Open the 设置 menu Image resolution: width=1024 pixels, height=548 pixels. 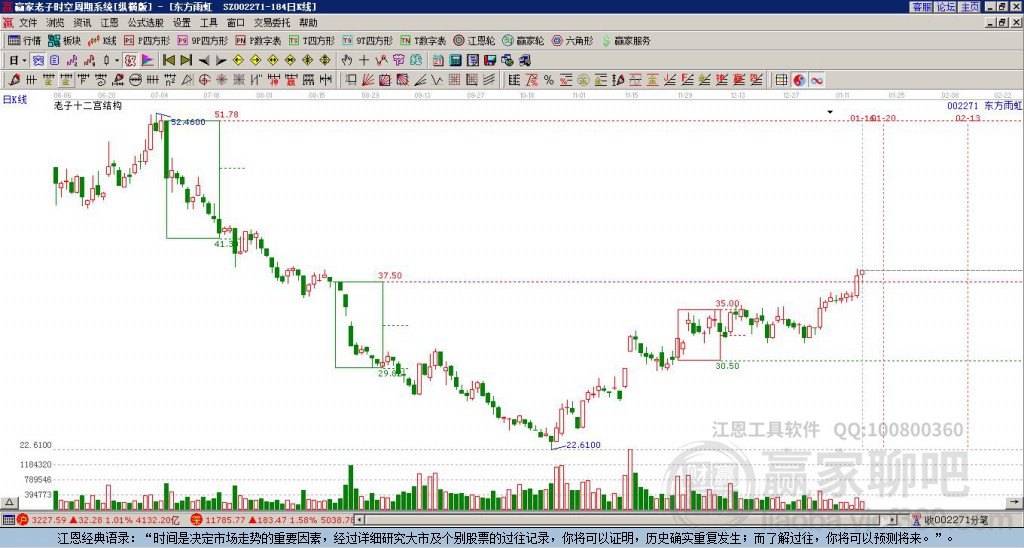pyautogui.click(x=182, y=23)
